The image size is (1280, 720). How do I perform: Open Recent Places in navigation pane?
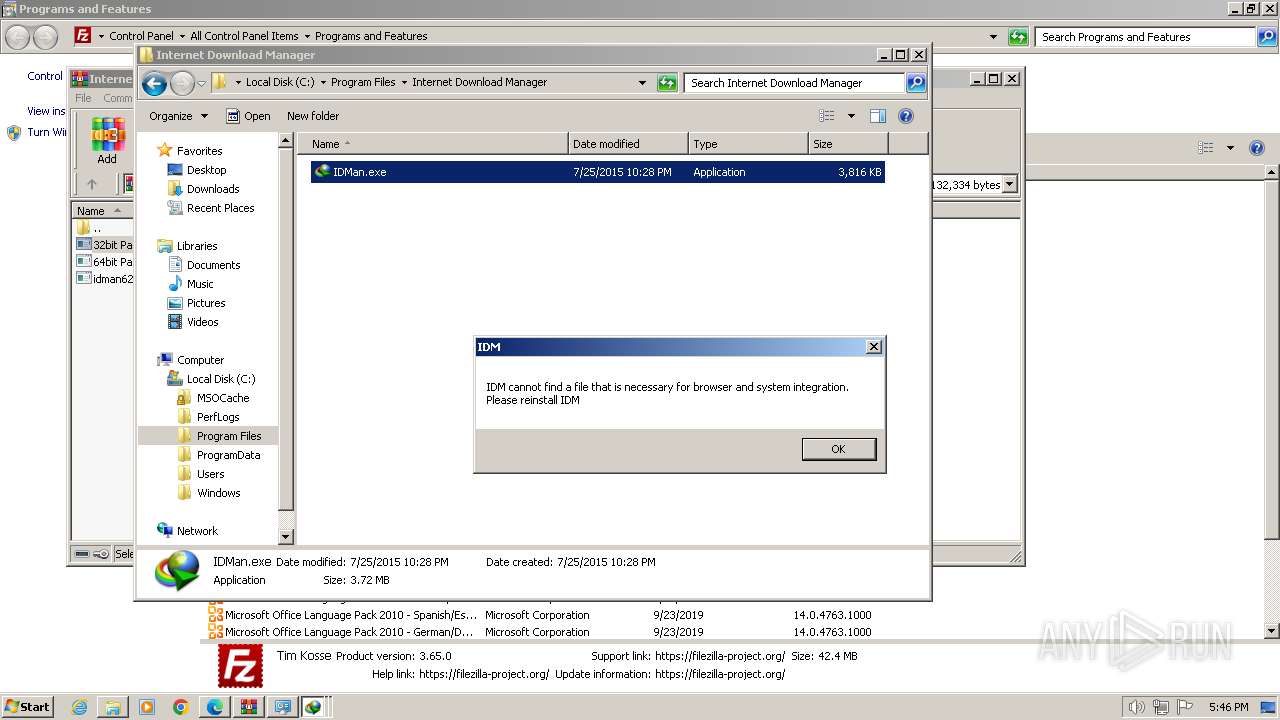pos(220,208)
